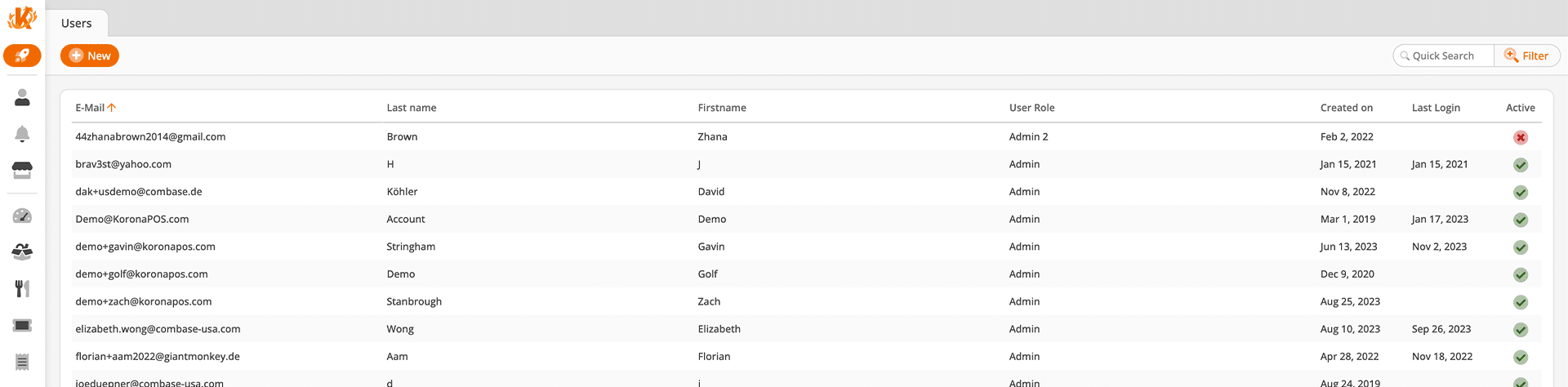Sort by User Role column
Screen dimensions: 1568x387
(x=1031, y=108)
